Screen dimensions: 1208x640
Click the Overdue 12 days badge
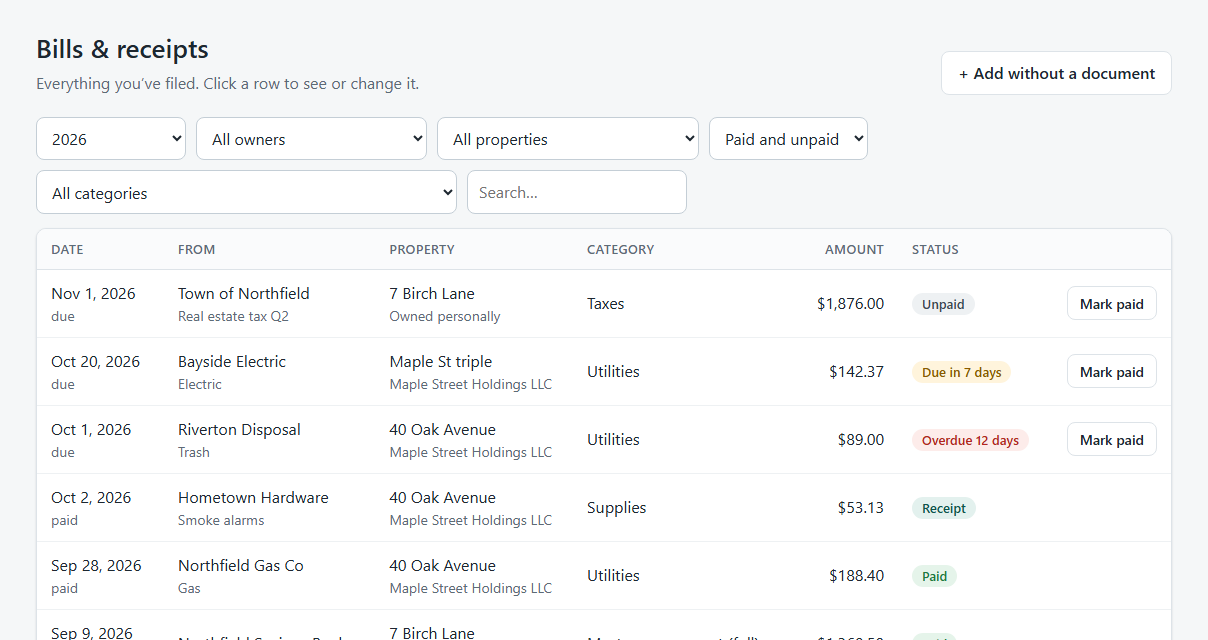pyautogui.click(x=970, y=440)
